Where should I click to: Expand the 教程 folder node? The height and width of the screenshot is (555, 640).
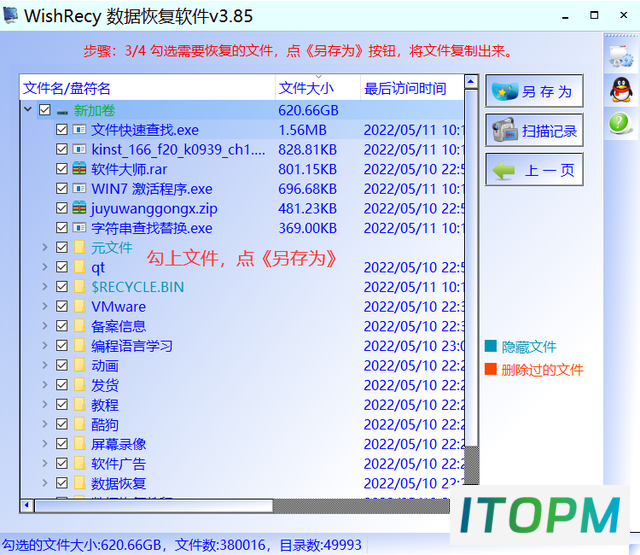click(45, 404)
